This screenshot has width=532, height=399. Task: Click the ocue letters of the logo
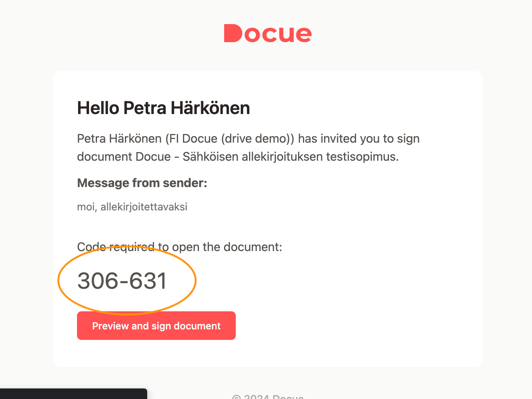click(278, 34)
